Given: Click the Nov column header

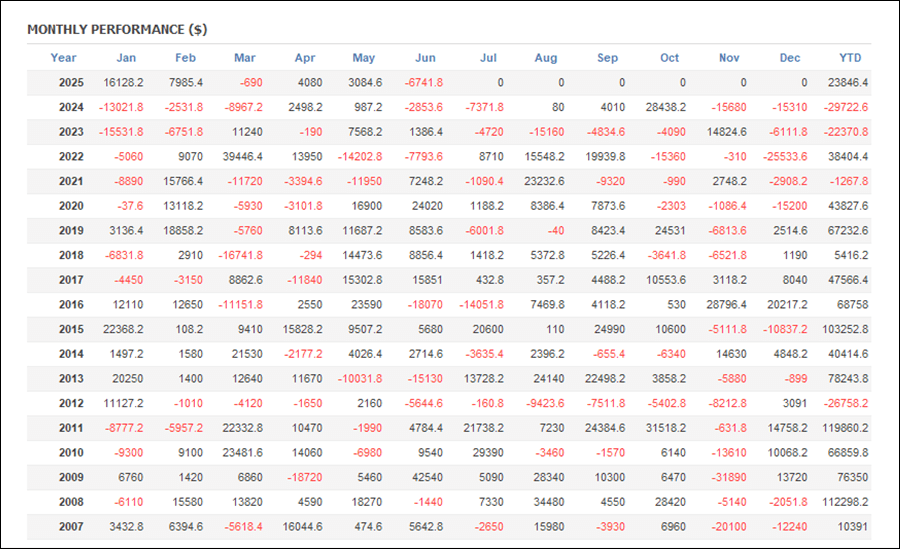Looking at the screenshot, I should point(729,57).
